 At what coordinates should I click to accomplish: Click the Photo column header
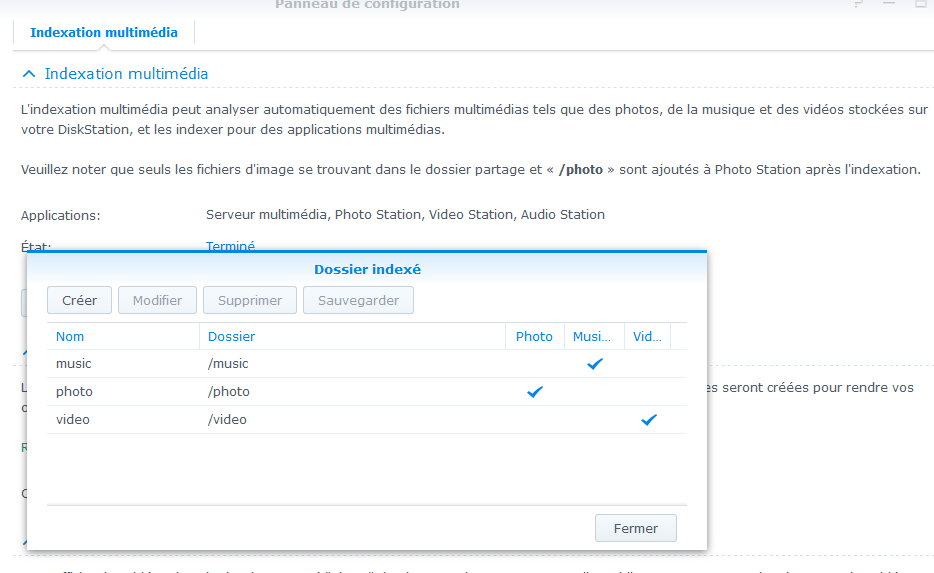534,337
